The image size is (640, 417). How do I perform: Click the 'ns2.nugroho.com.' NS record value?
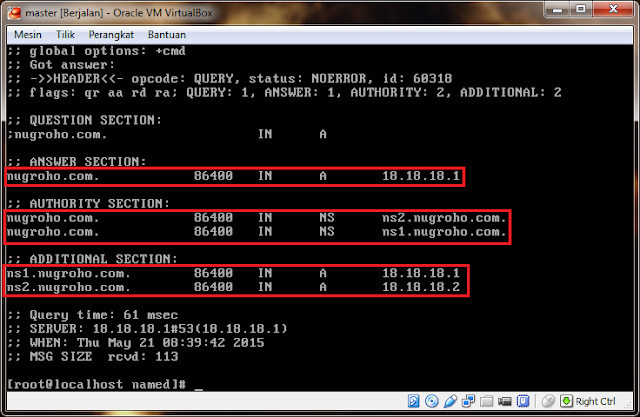[444, 217]
